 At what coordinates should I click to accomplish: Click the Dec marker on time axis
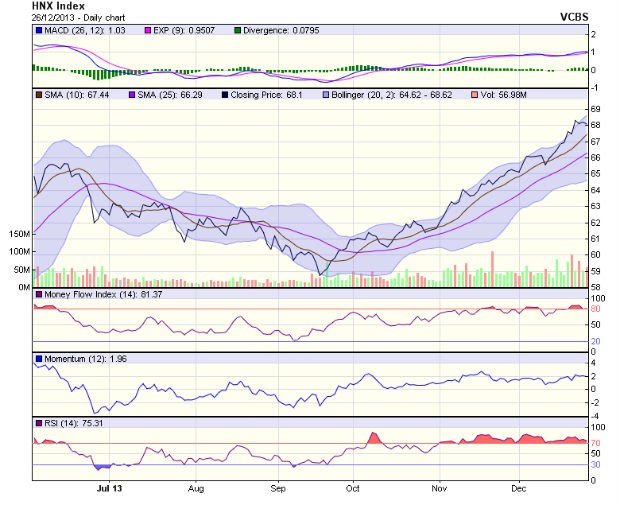(x=519, y=489)
